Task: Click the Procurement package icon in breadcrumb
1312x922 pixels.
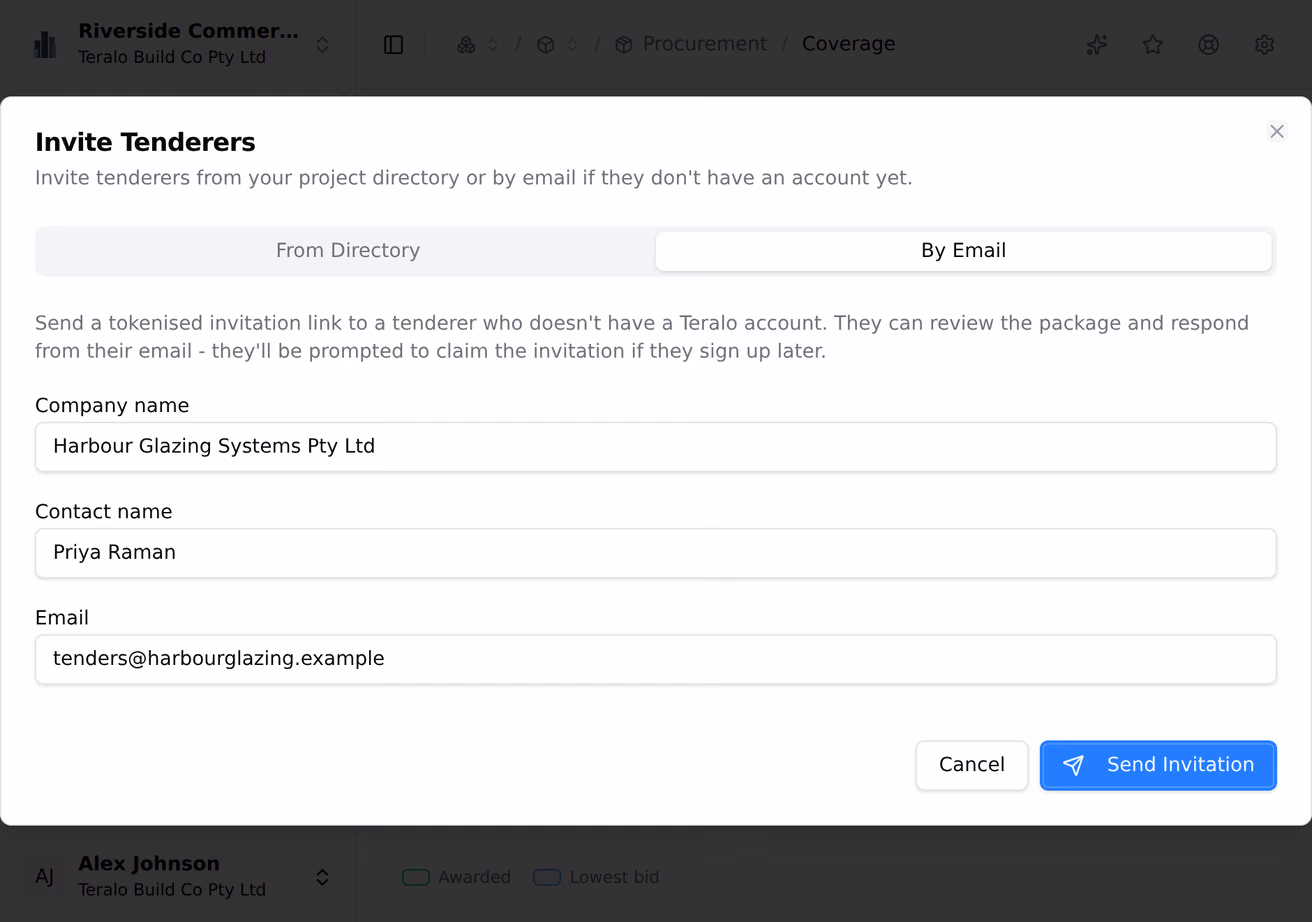Action: pyautogui.click(x=624, y=45)
